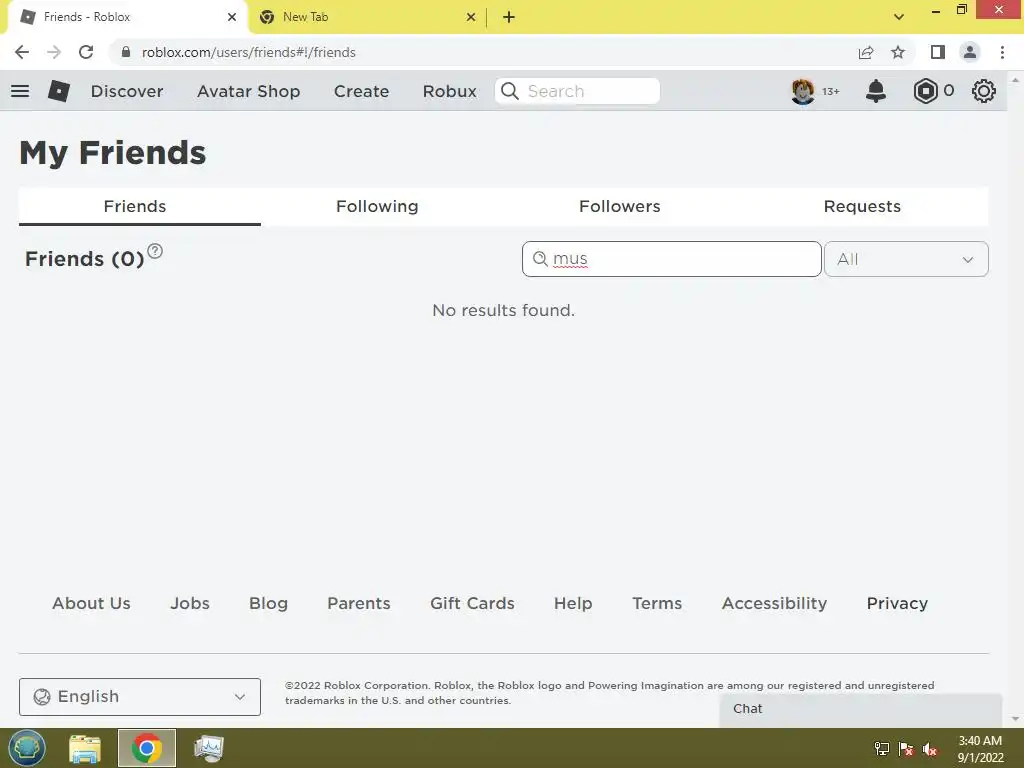The height and width of the screenshot is (768, 1024).
Task: Click the Roblox logo home icon
Action: [x=59, y=91]
